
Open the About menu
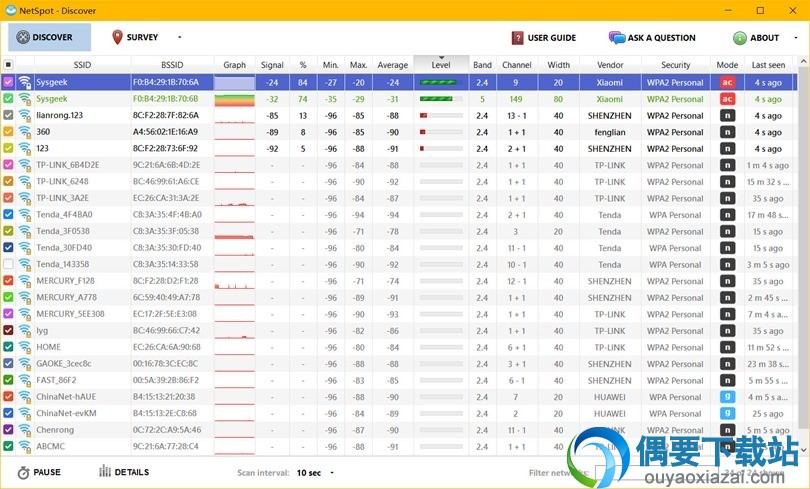tap(756, 38)
